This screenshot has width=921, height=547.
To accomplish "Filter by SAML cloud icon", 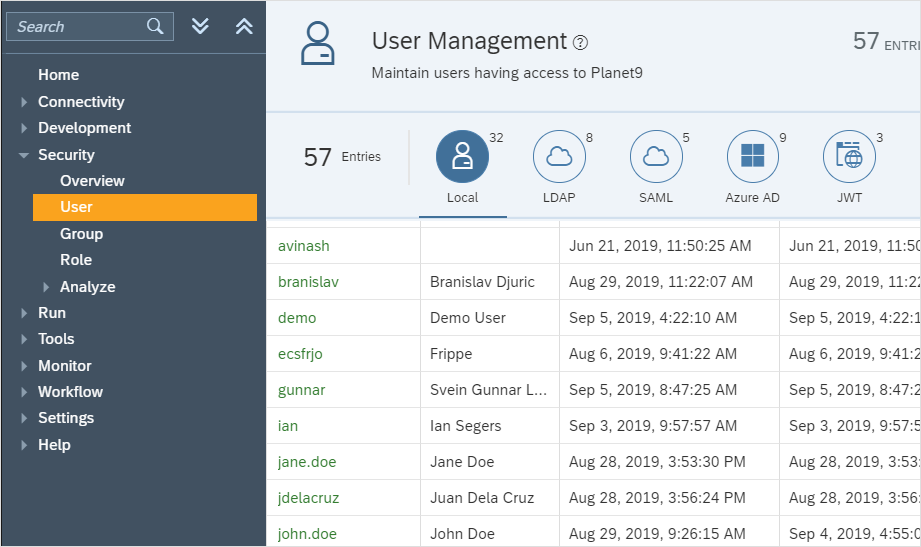I will [656, 156].
